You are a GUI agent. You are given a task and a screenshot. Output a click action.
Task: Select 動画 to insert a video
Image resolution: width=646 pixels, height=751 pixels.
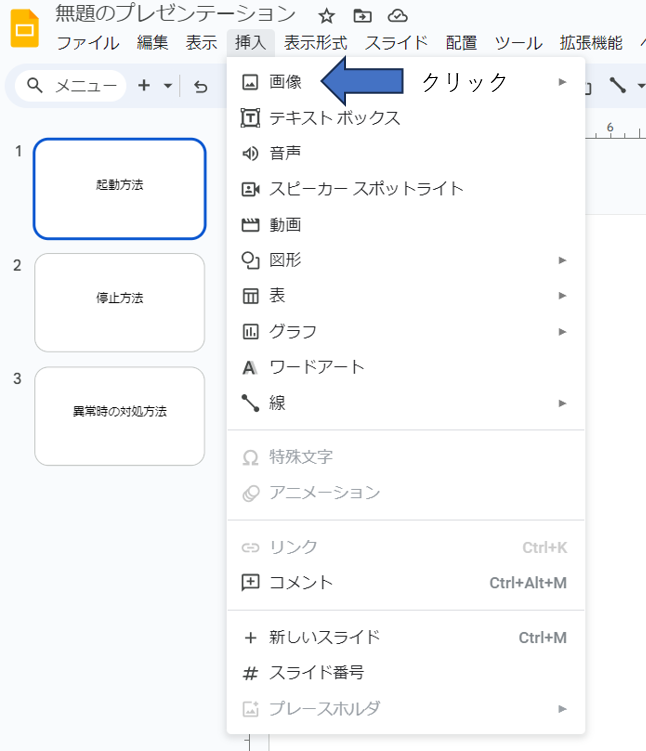point(285,225)
